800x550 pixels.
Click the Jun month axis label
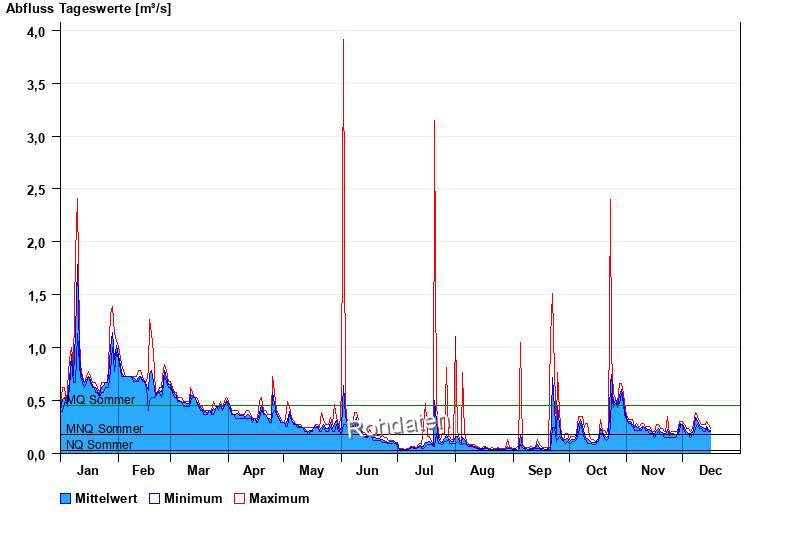tap(367, 470)
